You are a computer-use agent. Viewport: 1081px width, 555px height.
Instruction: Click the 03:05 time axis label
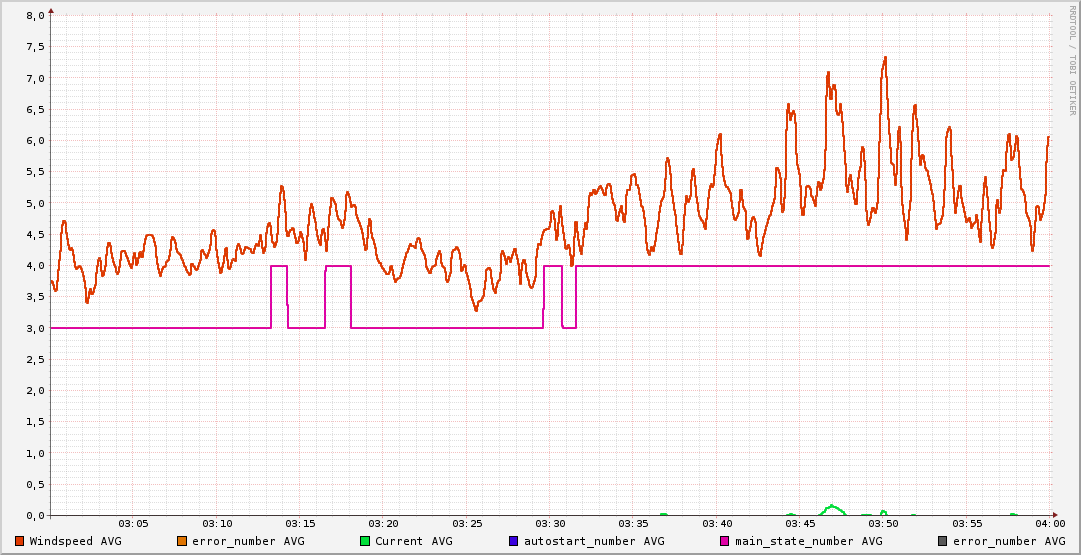pyautogui.click(x=133, y=524)
